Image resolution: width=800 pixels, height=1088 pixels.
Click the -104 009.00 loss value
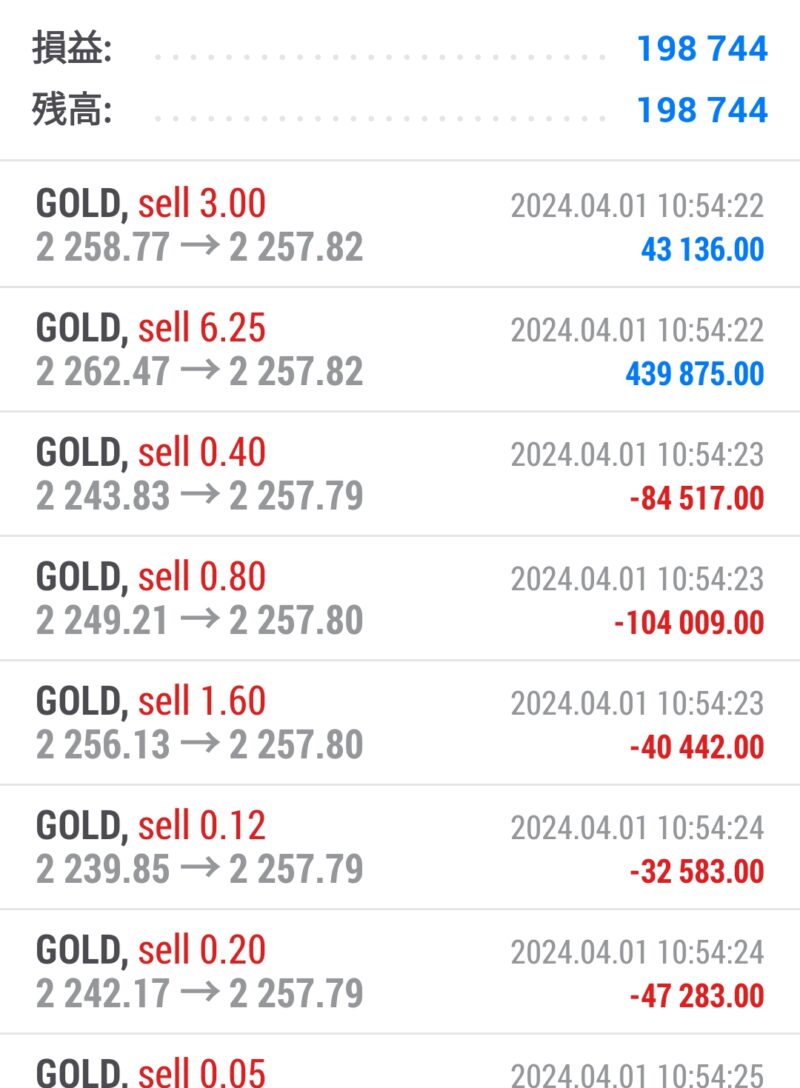[689, 622]
